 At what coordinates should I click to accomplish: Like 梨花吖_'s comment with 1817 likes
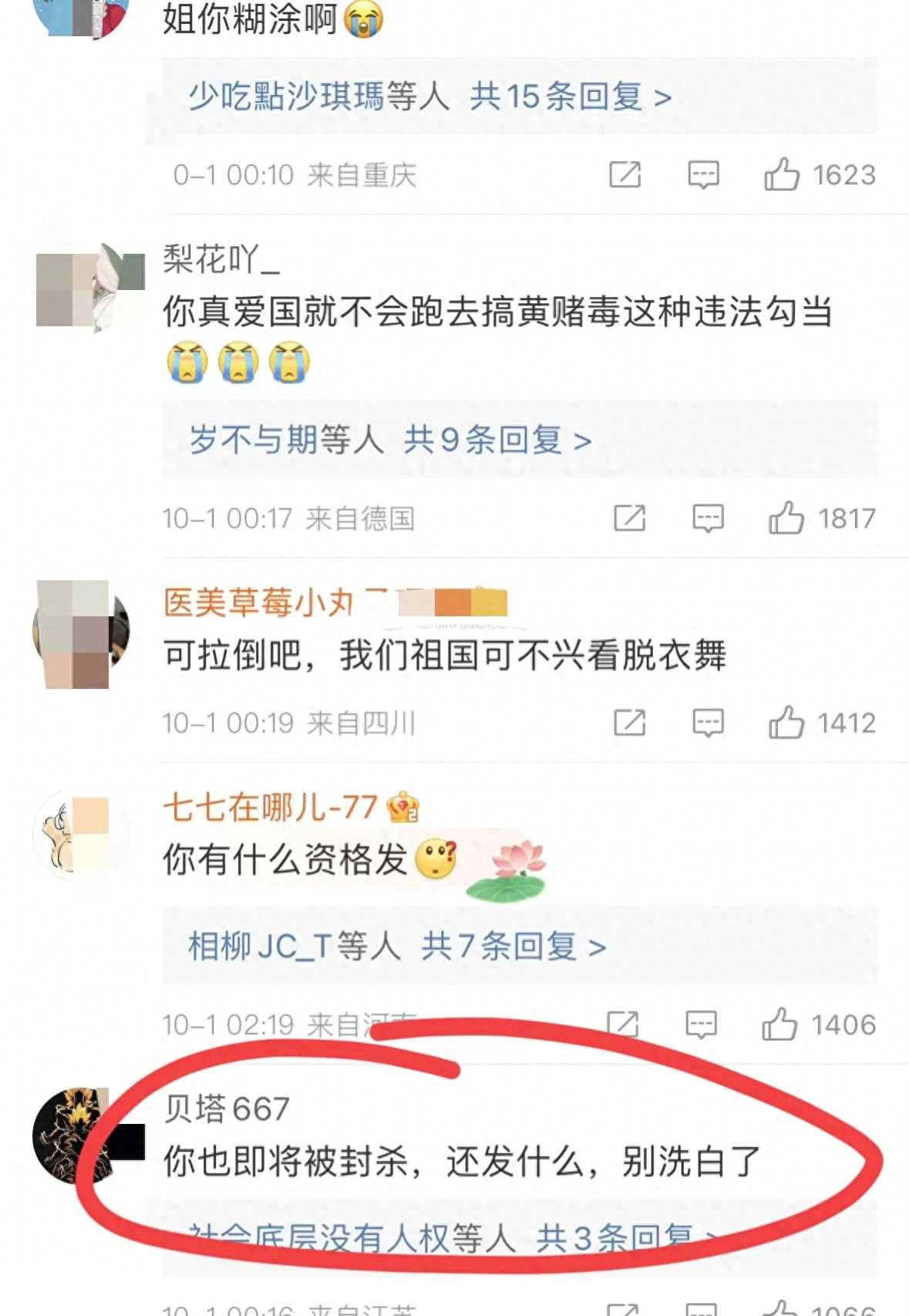786,518
